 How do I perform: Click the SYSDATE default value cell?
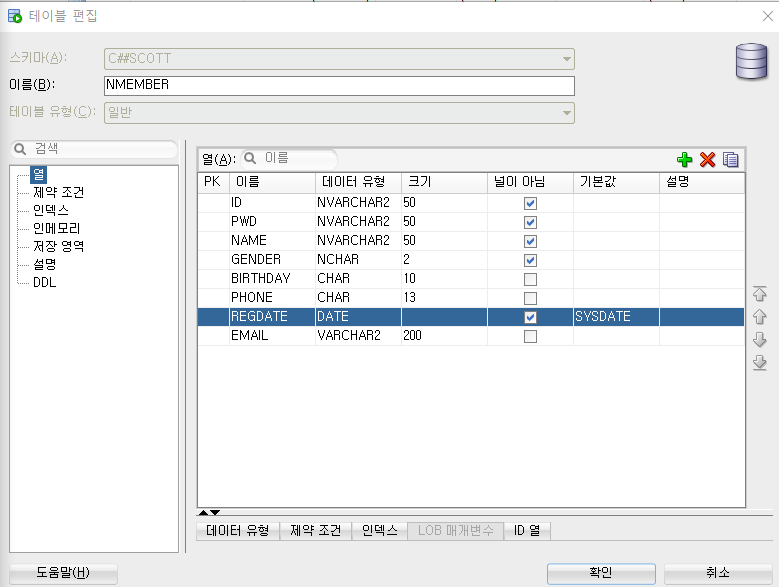pyautogui.click(x=616, y=317)
